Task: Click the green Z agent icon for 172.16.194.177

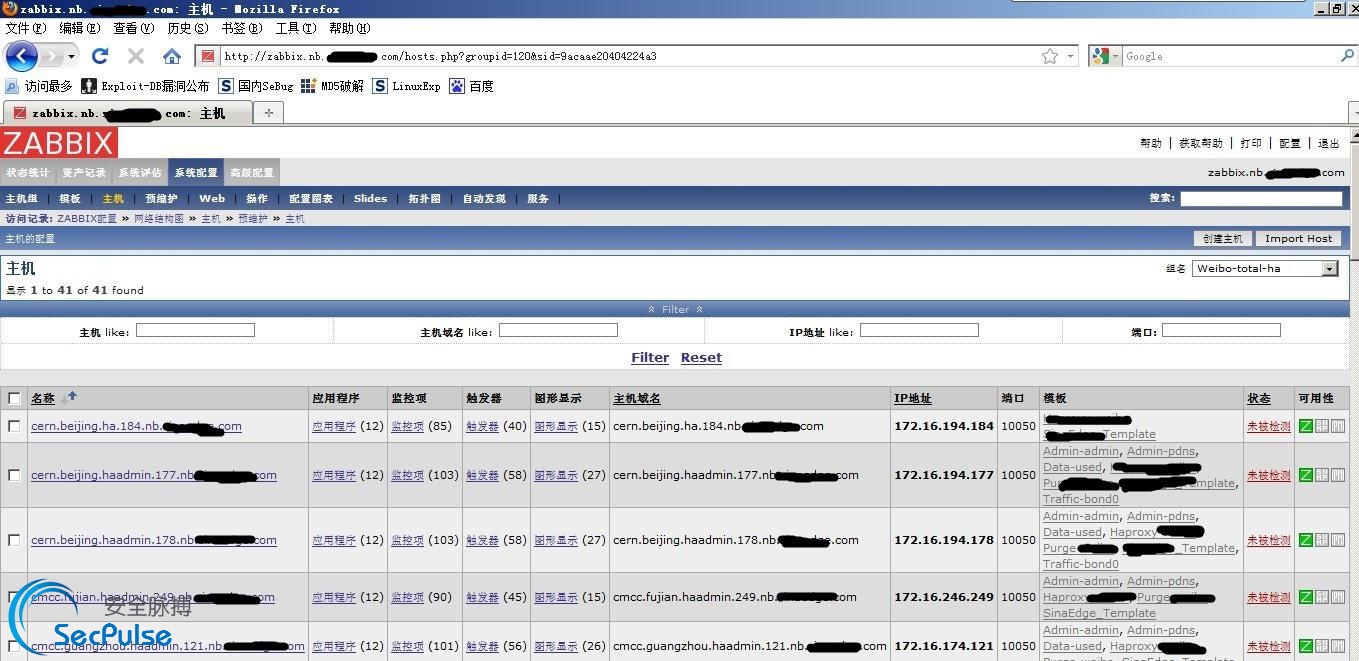Action: [x=1305, y=475]
